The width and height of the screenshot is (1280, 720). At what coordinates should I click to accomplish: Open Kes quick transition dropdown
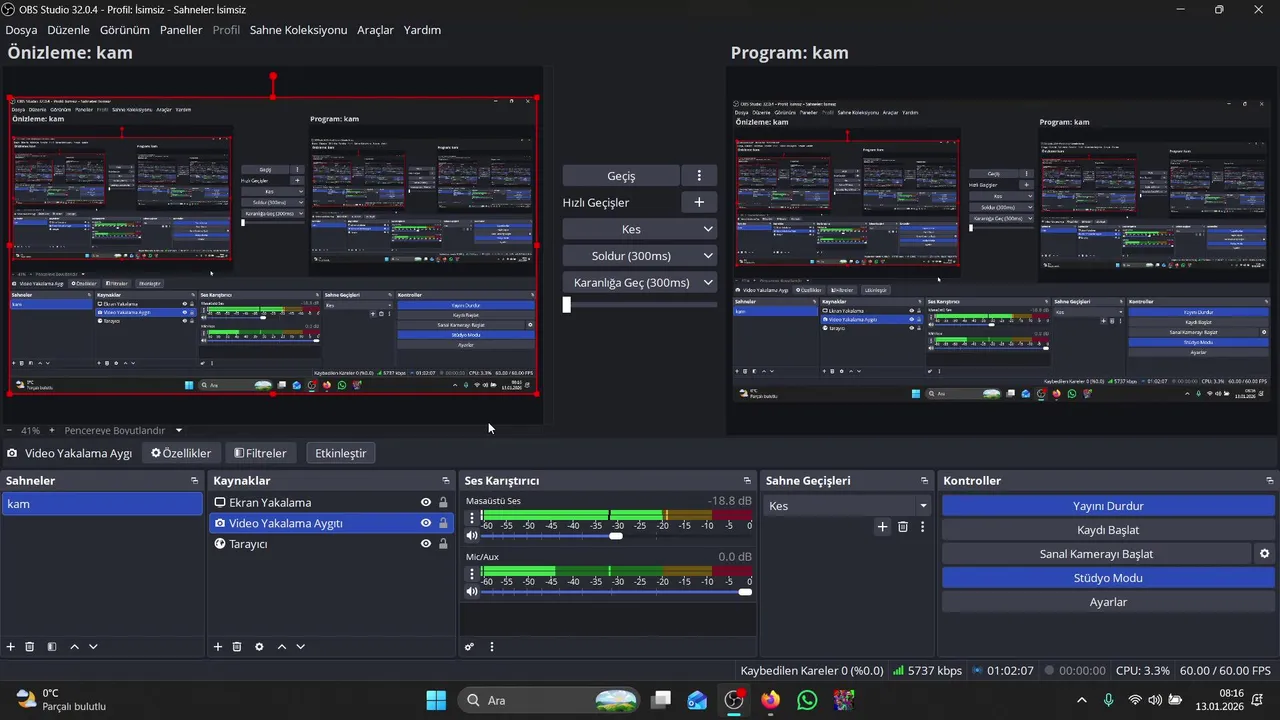click(x=640, y=229)
